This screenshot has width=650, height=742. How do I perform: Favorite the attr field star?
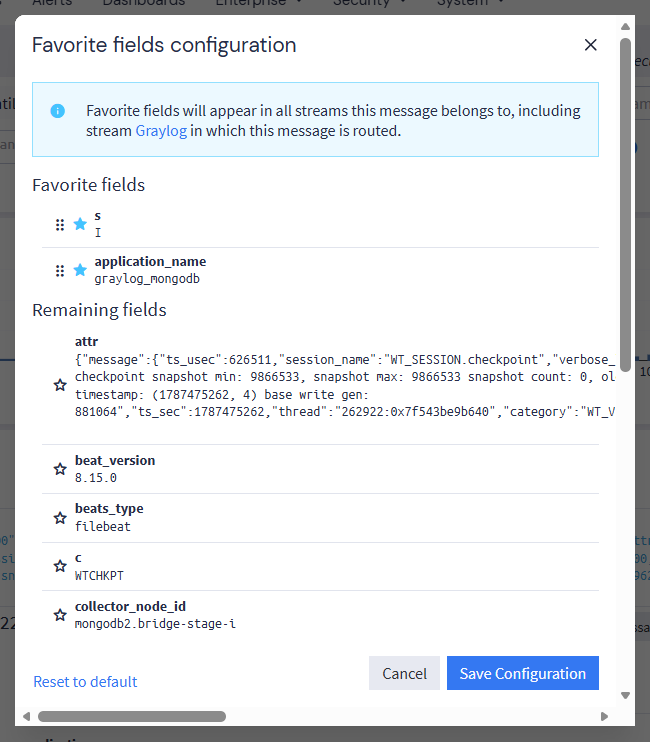[x=60, y=385]
